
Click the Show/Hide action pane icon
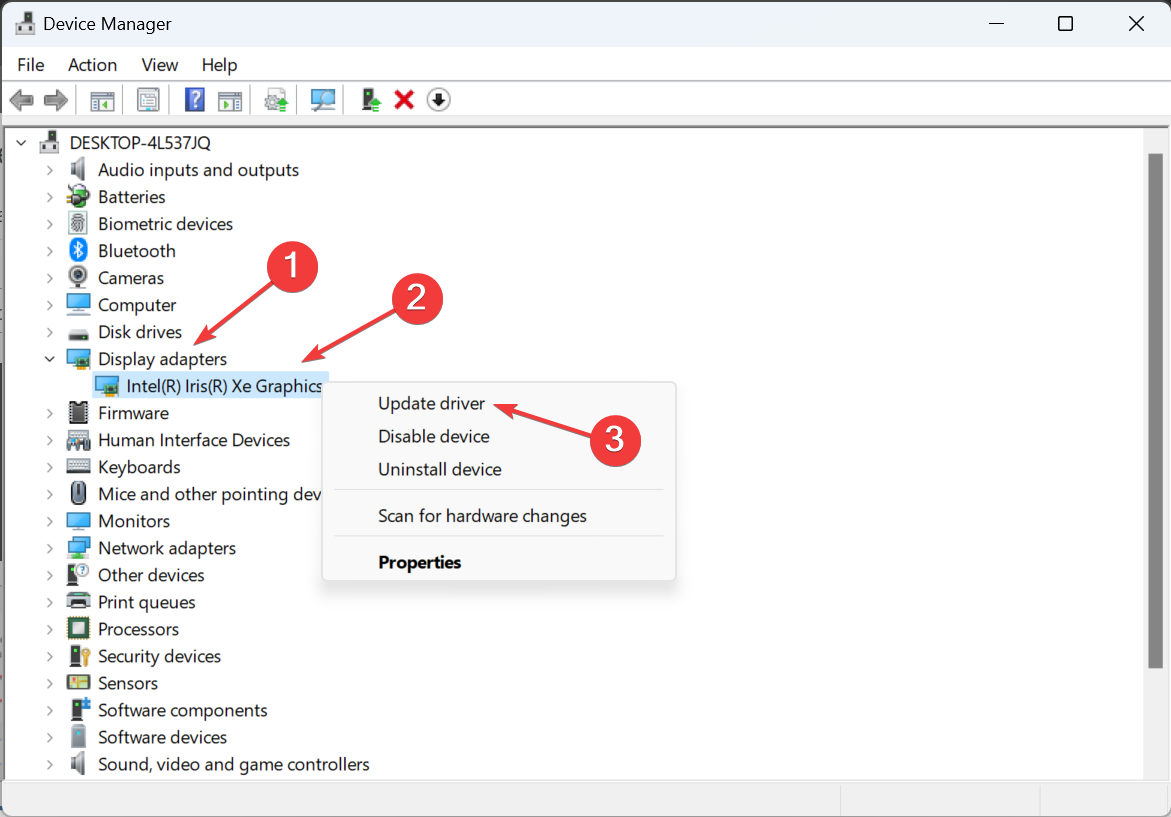(x=230, y=100)
